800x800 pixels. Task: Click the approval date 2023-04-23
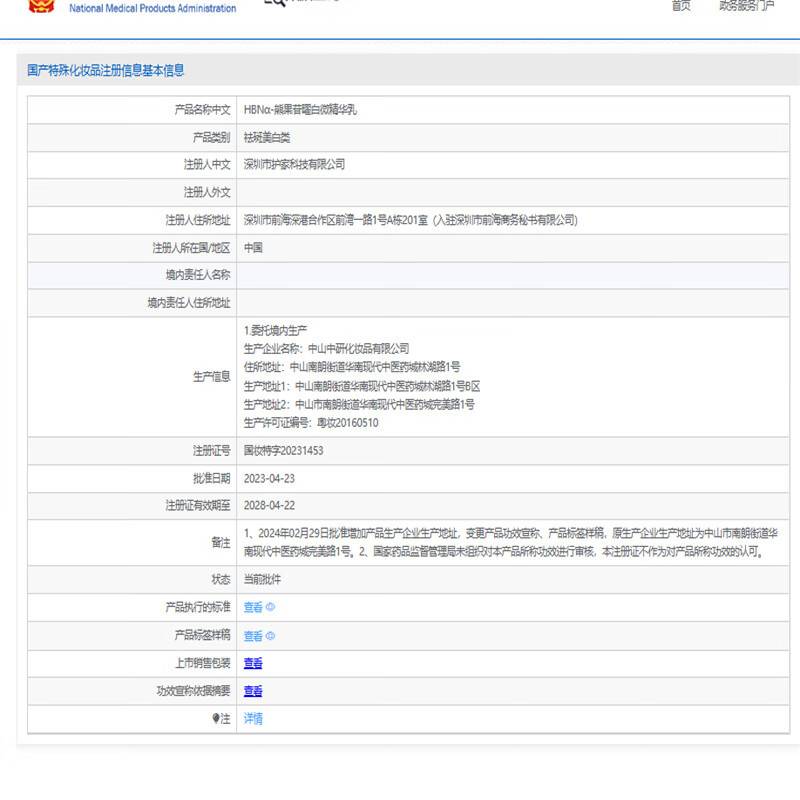point(270,478)
